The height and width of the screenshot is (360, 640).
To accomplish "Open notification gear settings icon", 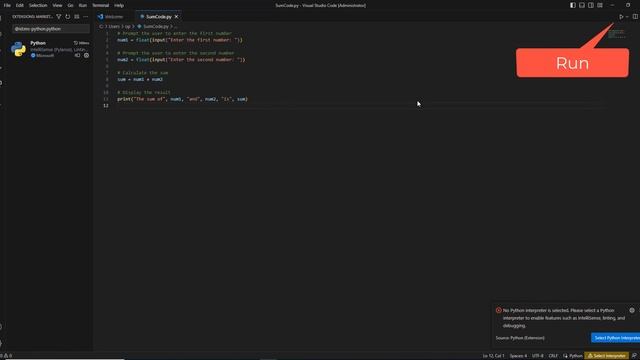I will (x=632, y=311).
